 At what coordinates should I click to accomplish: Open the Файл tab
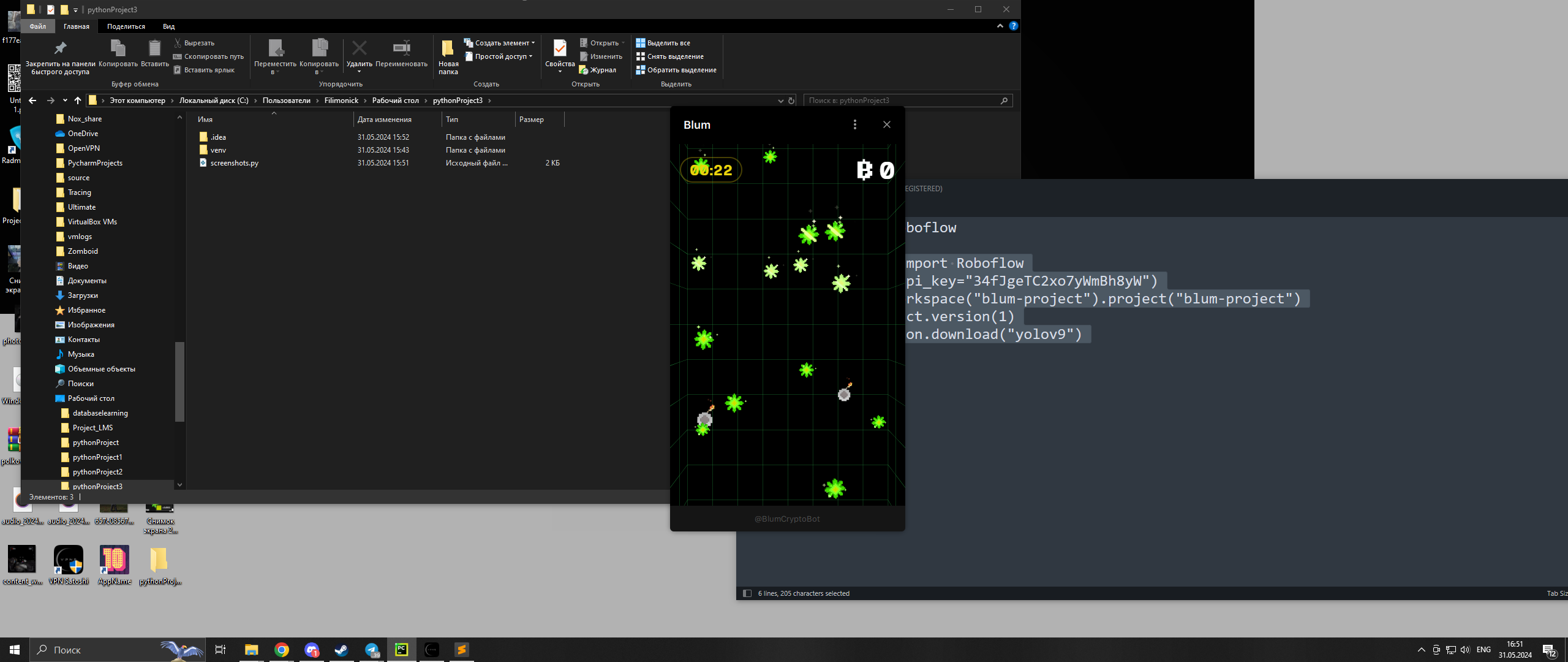point(37,26)
